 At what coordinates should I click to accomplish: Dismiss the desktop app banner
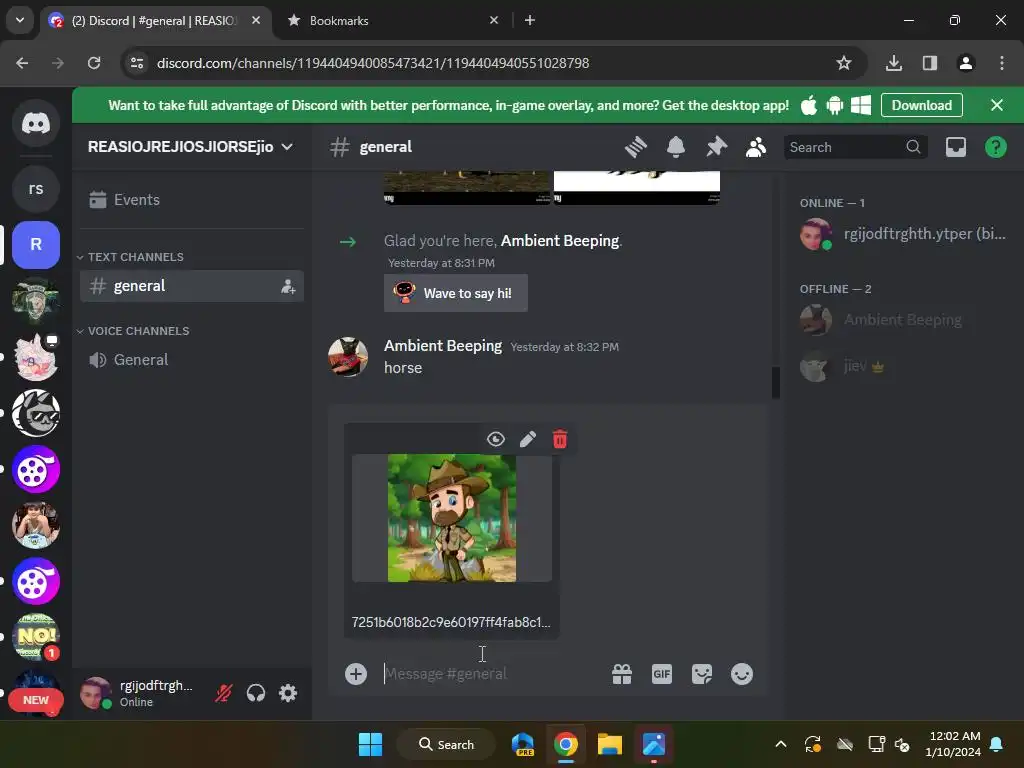[997, 105]
